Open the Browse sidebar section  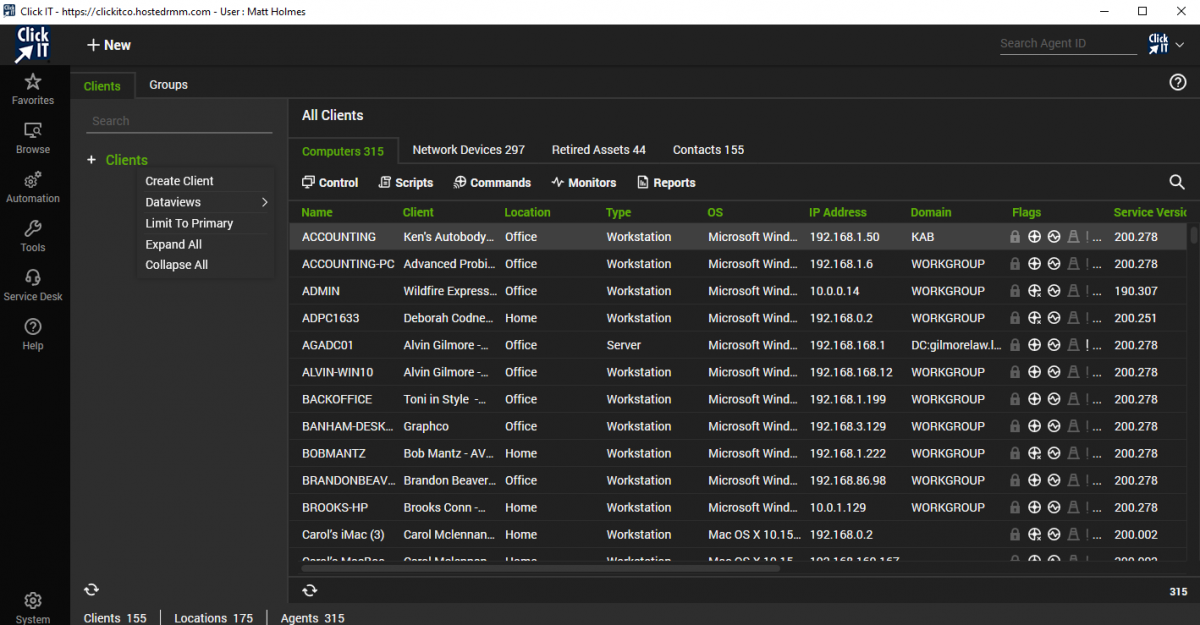33,138
